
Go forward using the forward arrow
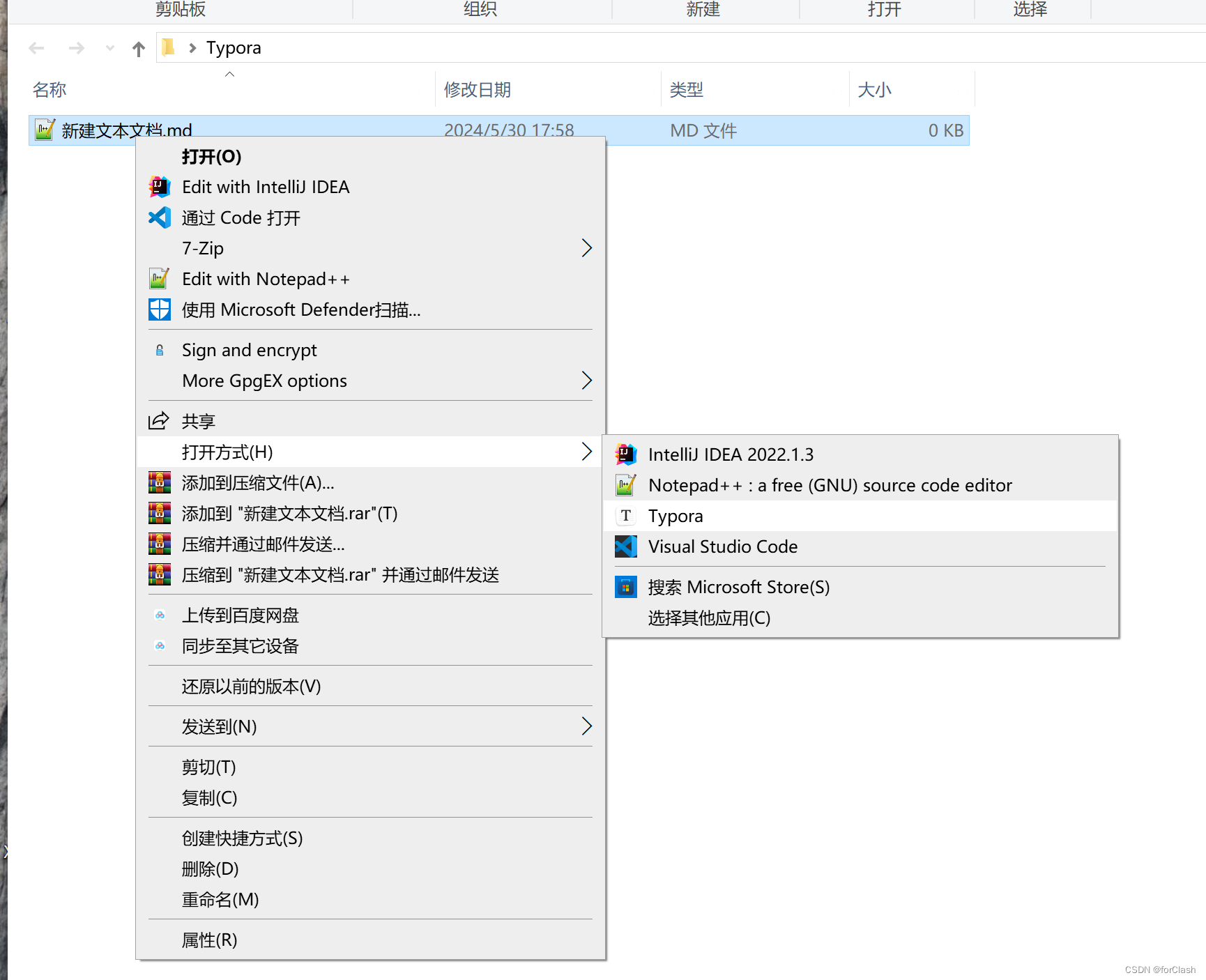point(77,48)
